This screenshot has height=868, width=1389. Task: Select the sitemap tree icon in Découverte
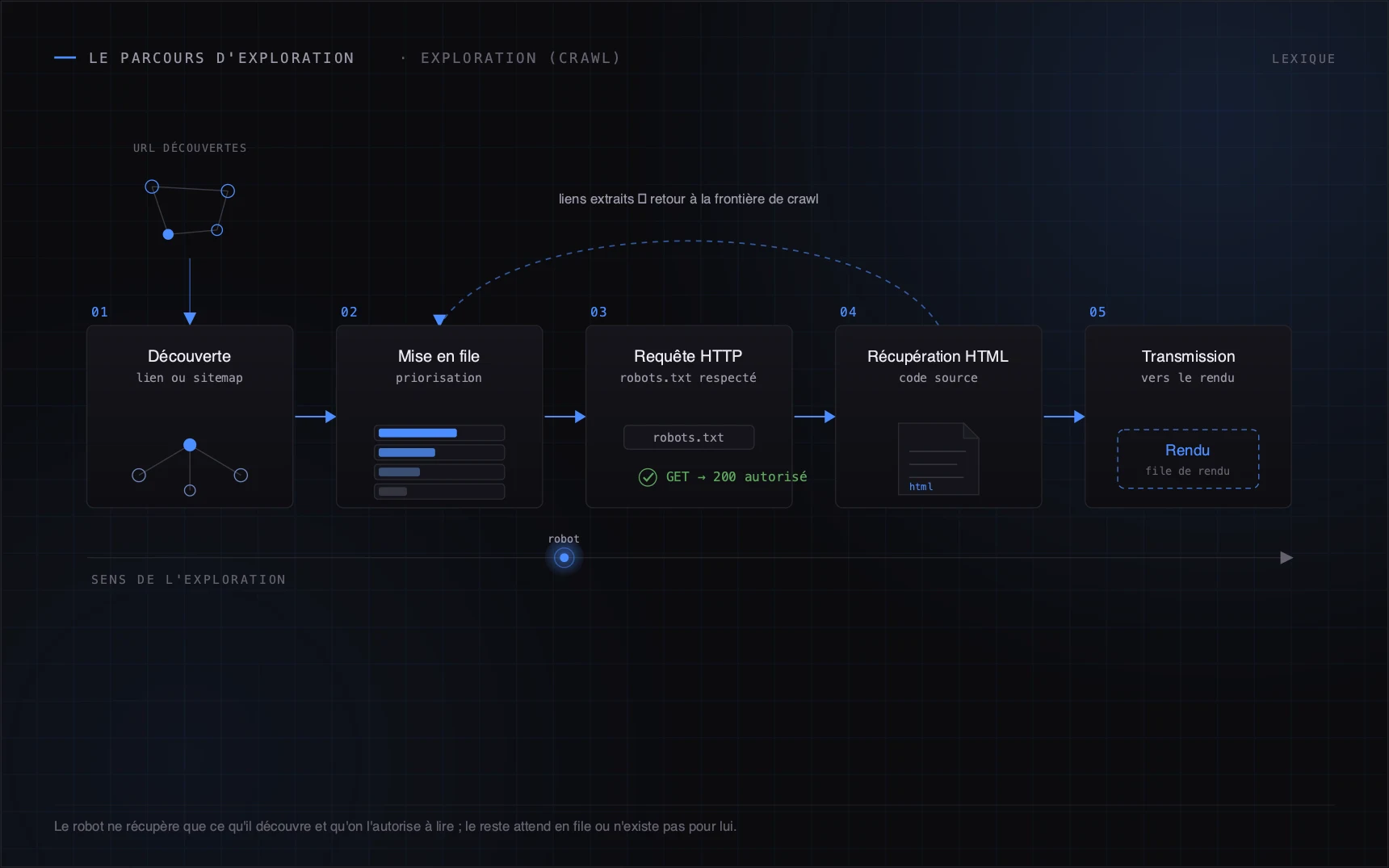click(x=190, y=468)
